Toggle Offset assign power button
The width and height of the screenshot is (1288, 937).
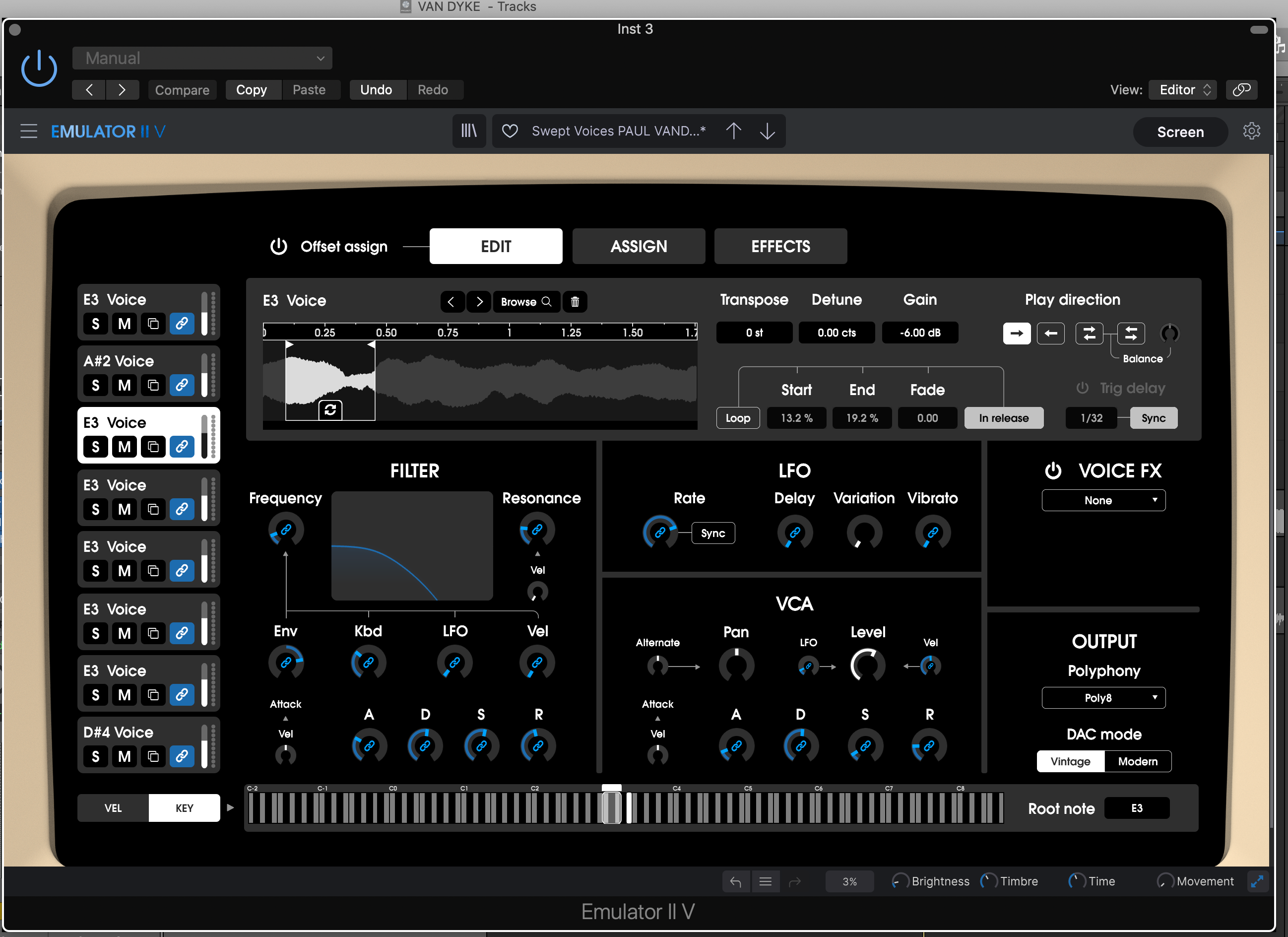tap(278, 246)
